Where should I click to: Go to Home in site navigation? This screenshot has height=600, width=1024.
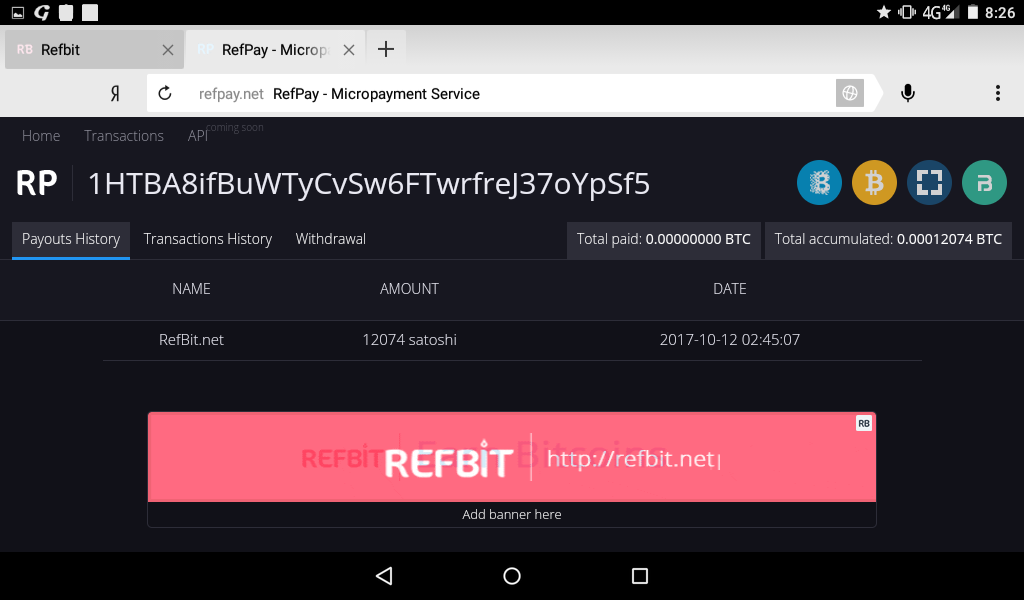(x=41, y=136)
